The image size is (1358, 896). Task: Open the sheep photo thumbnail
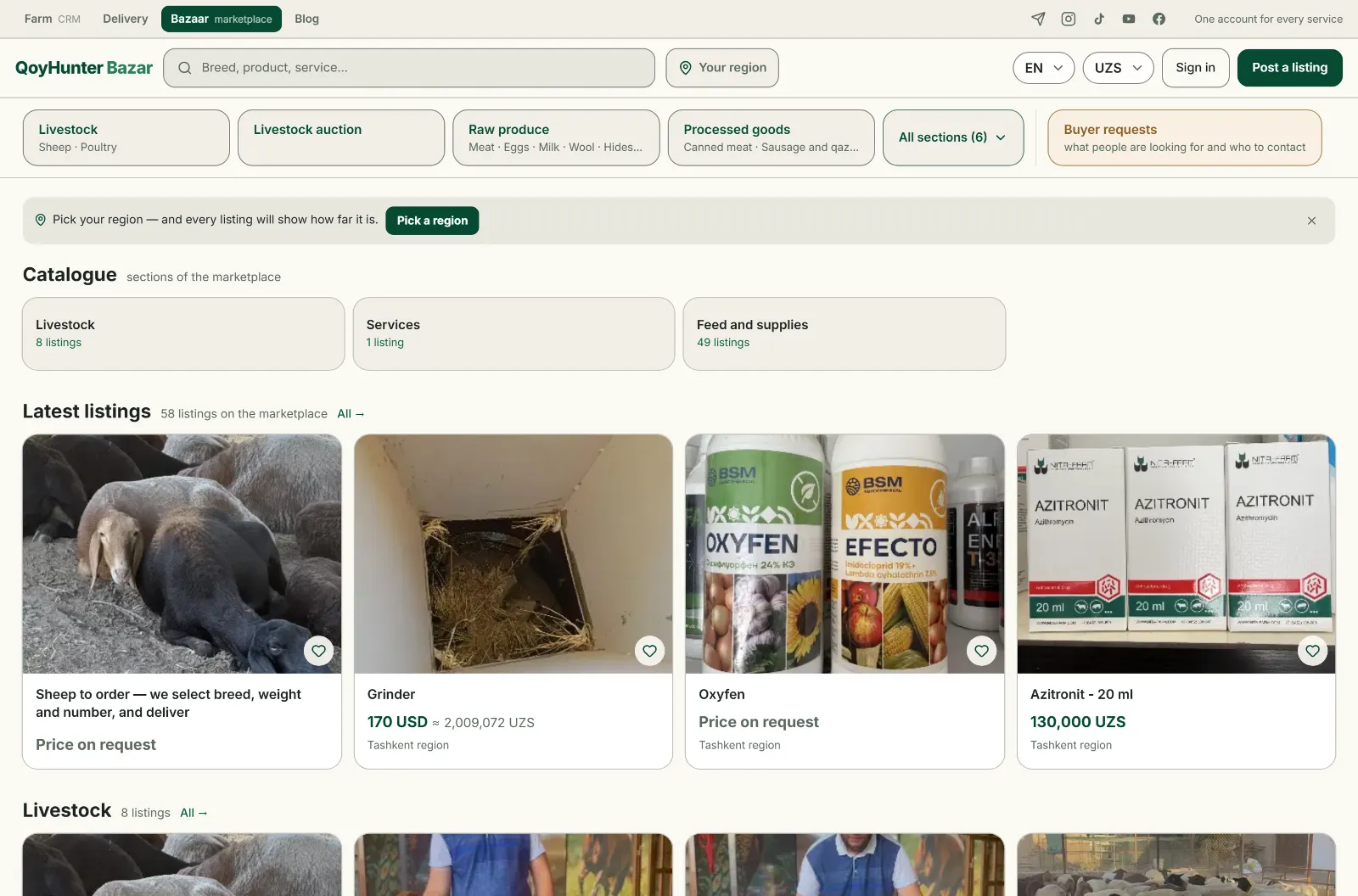[x=182, y=554]
